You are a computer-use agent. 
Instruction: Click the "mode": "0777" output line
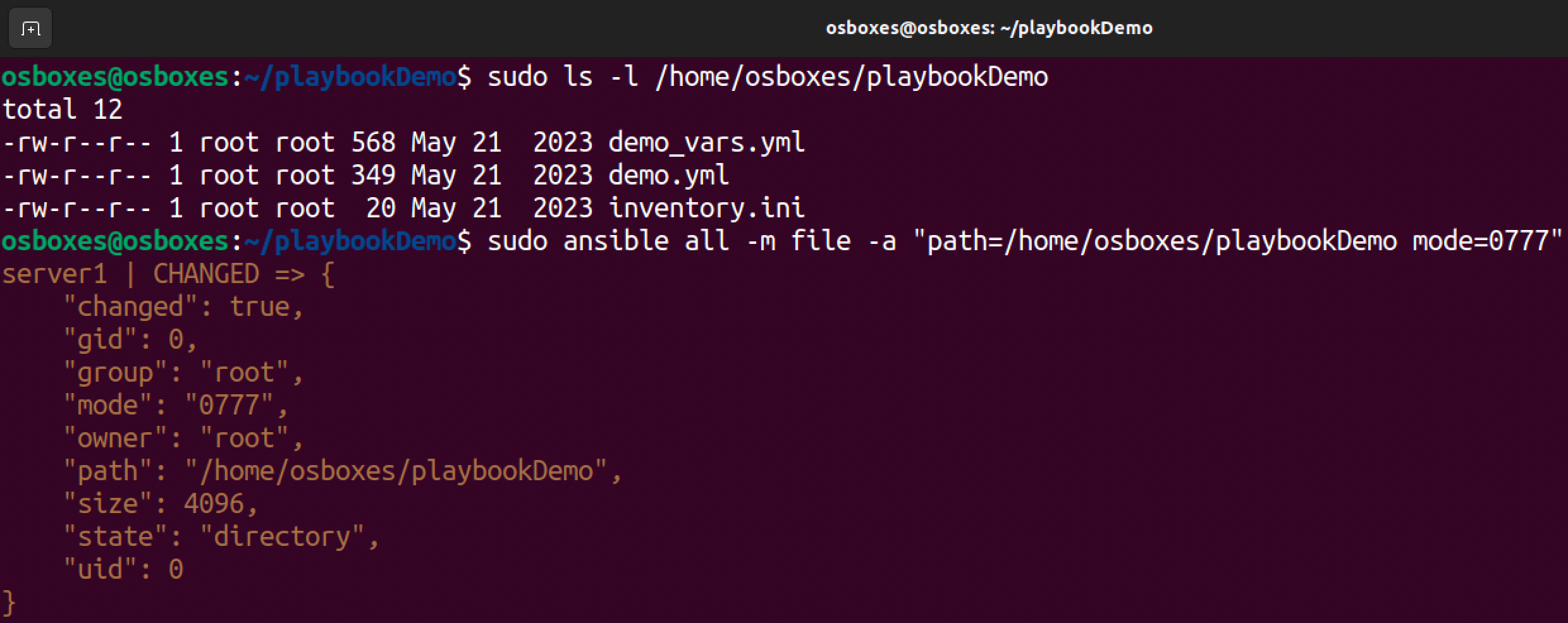point(176,406)
